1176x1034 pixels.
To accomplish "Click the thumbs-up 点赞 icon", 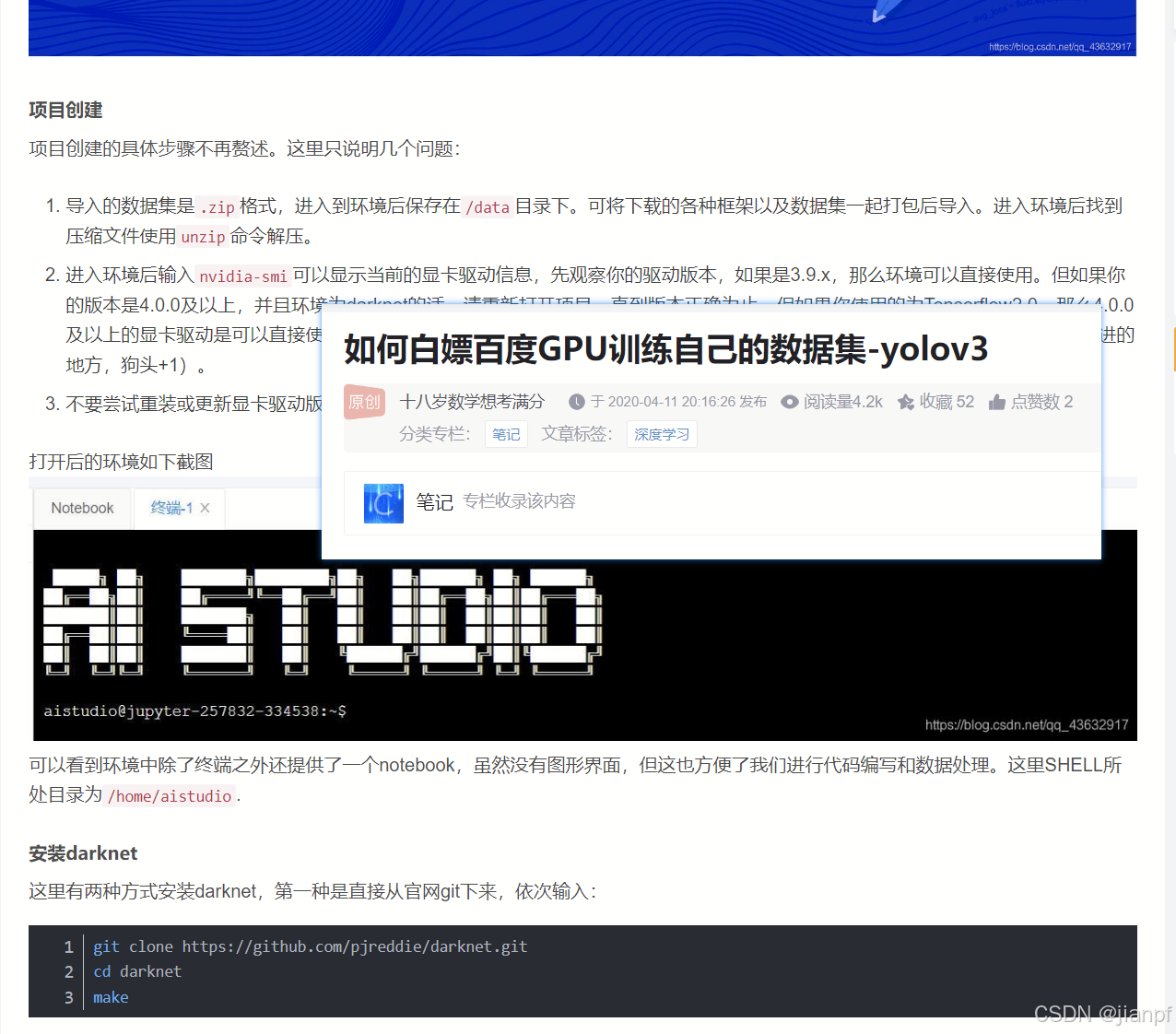I will [997, 402].
